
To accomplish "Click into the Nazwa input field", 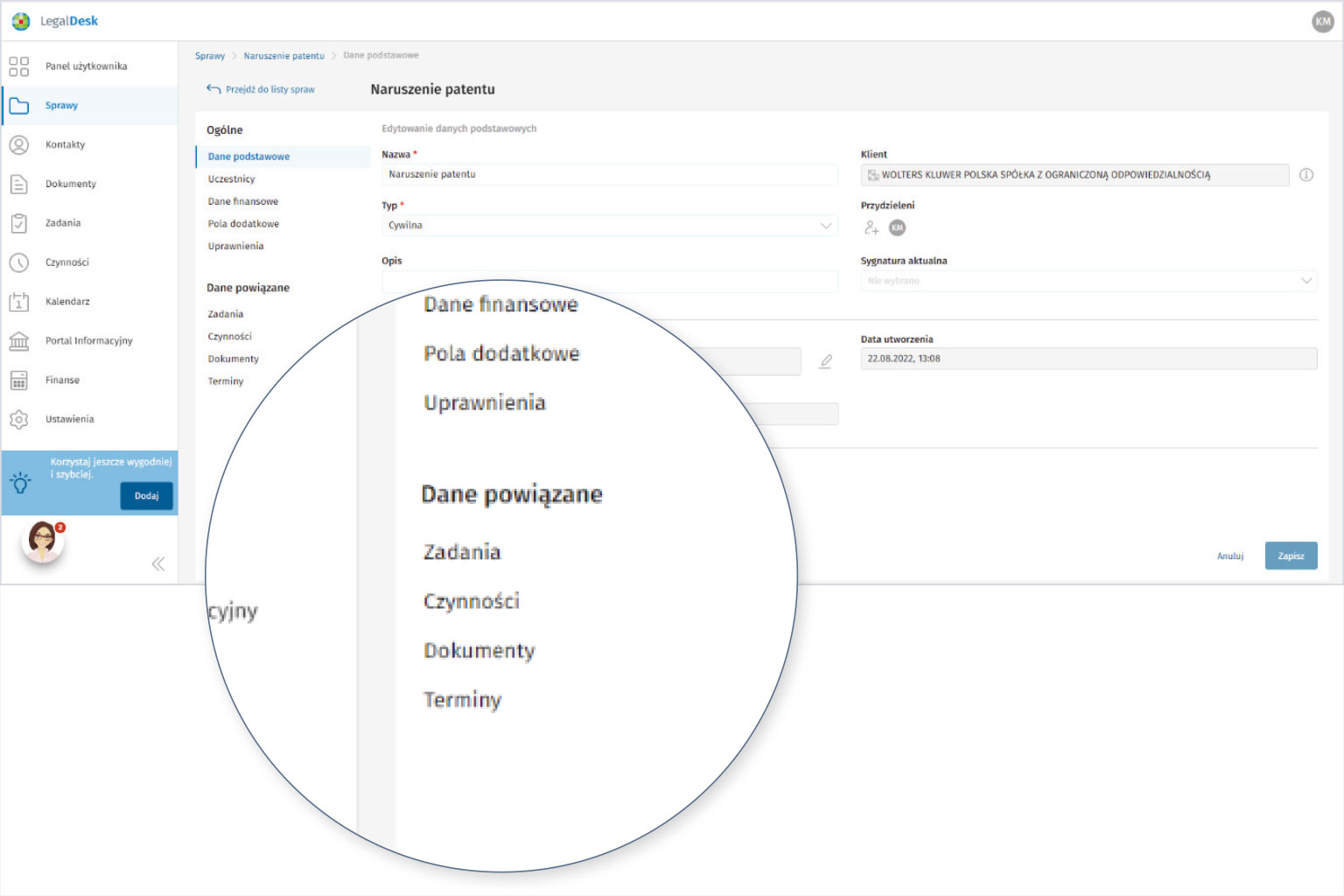I will pos(610,175).
